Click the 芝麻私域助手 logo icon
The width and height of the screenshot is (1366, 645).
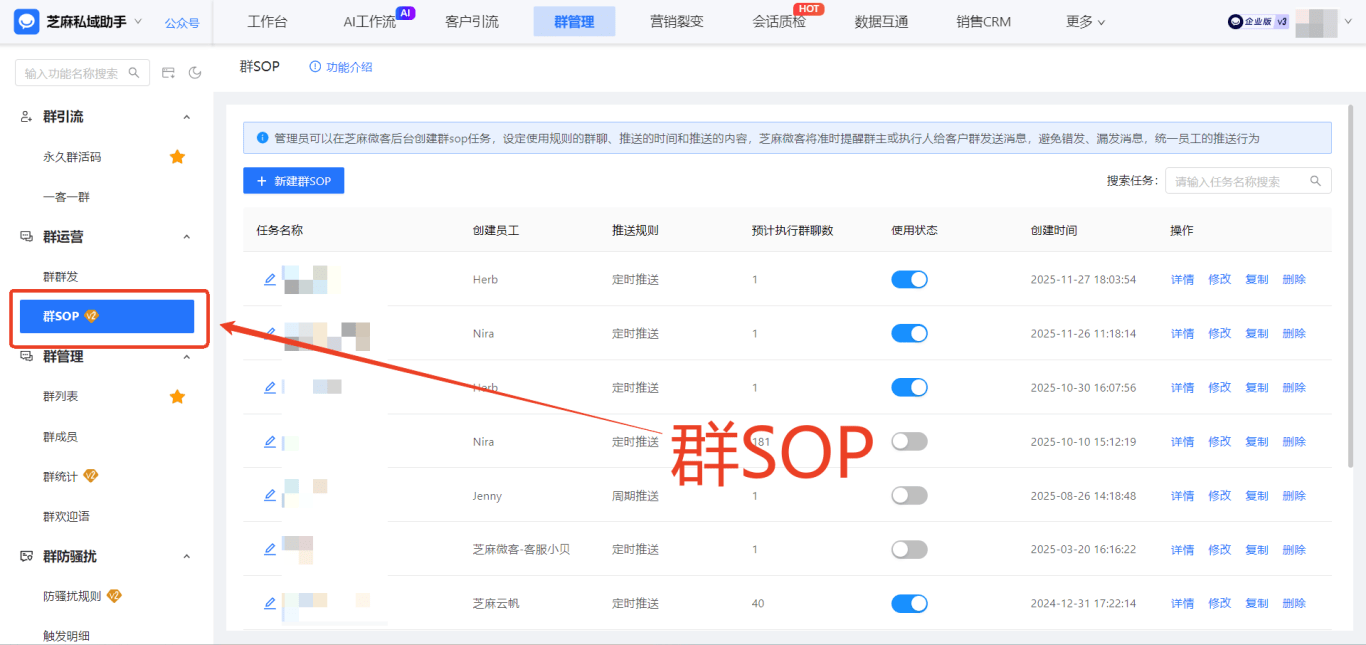[27, 21]
